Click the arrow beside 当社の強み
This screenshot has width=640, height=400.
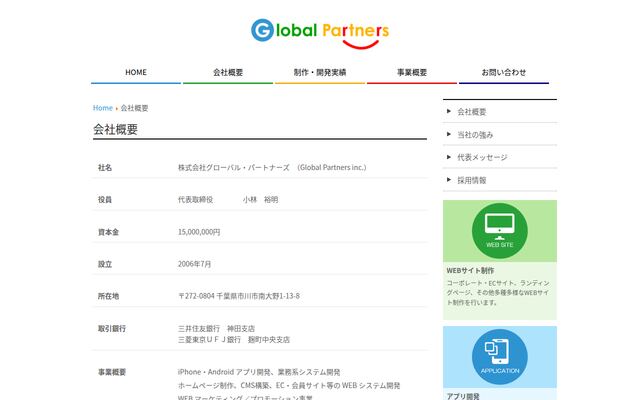449,134
